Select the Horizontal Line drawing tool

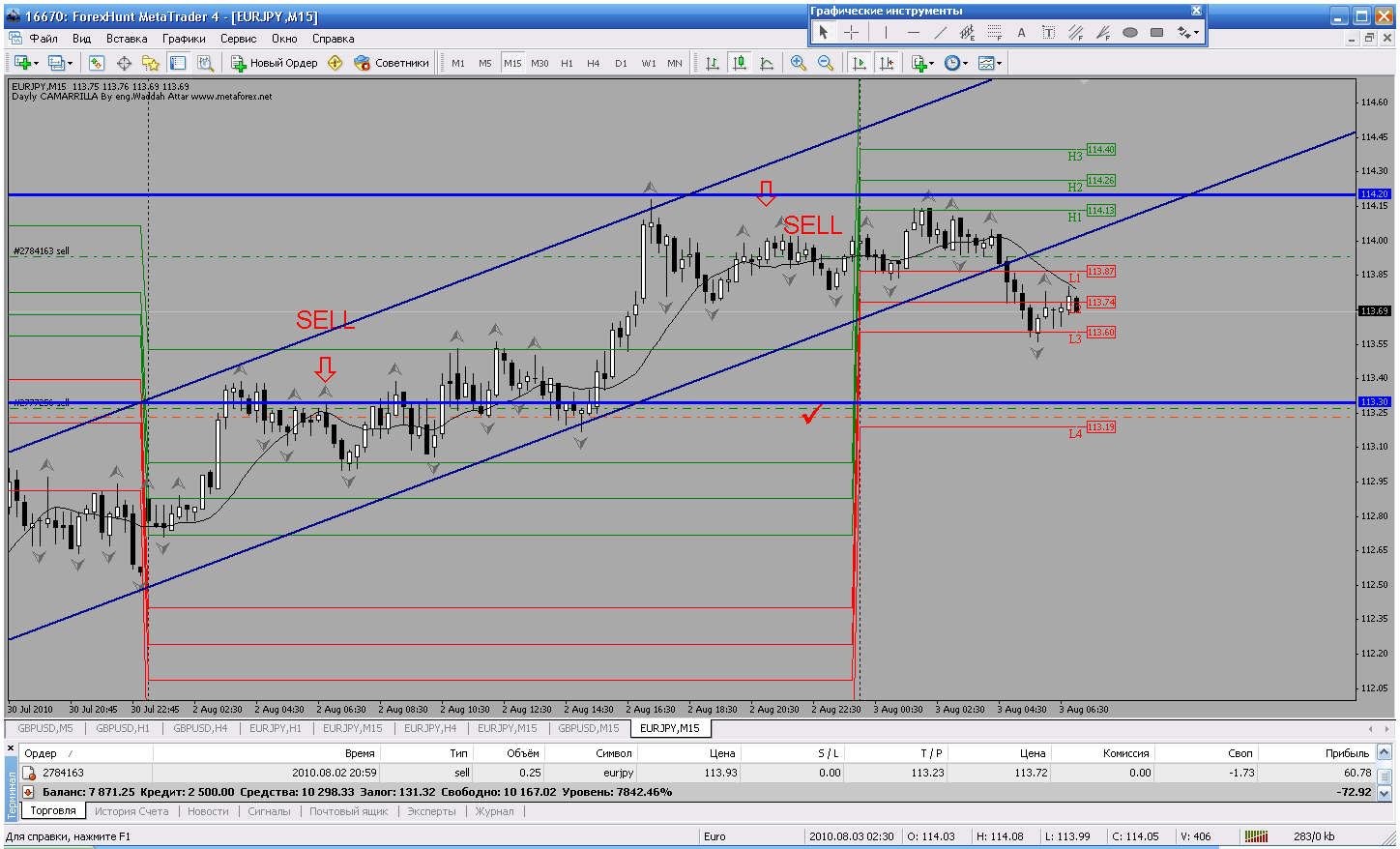tap(913, 32)
